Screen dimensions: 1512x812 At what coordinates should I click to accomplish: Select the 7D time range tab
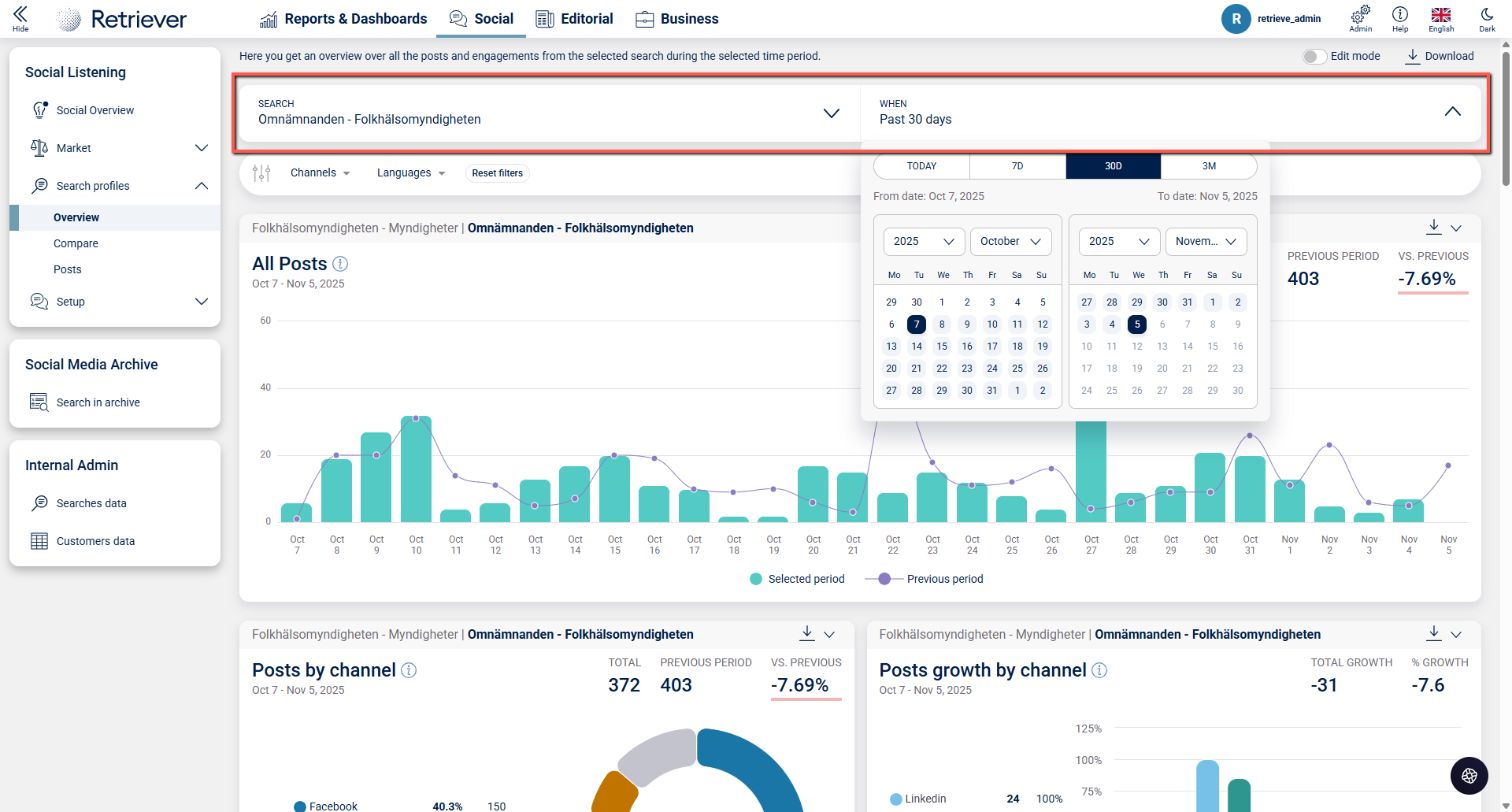(x=1017, y=166)
